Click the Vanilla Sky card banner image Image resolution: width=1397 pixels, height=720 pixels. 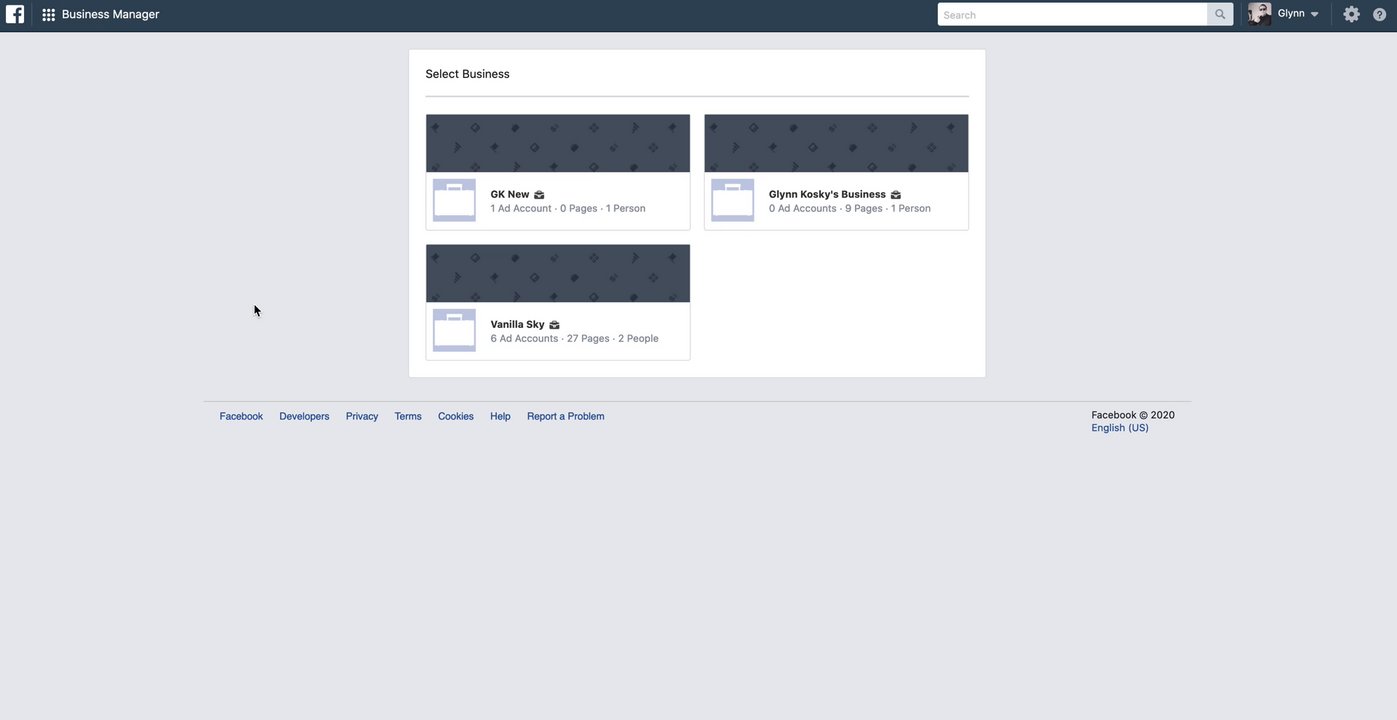click(558, 273)
